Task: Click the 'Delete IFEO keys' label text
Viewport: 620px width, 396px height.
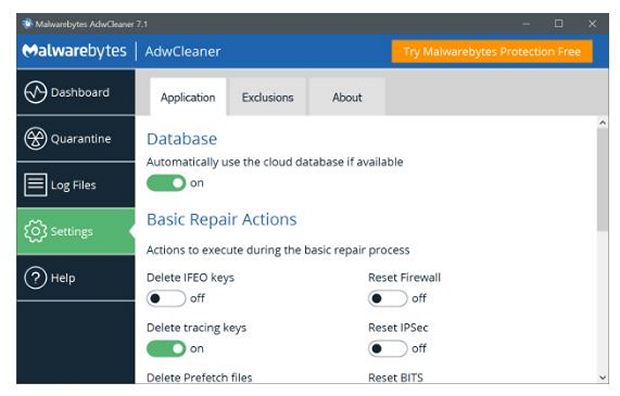Action: tap(191, 278)
